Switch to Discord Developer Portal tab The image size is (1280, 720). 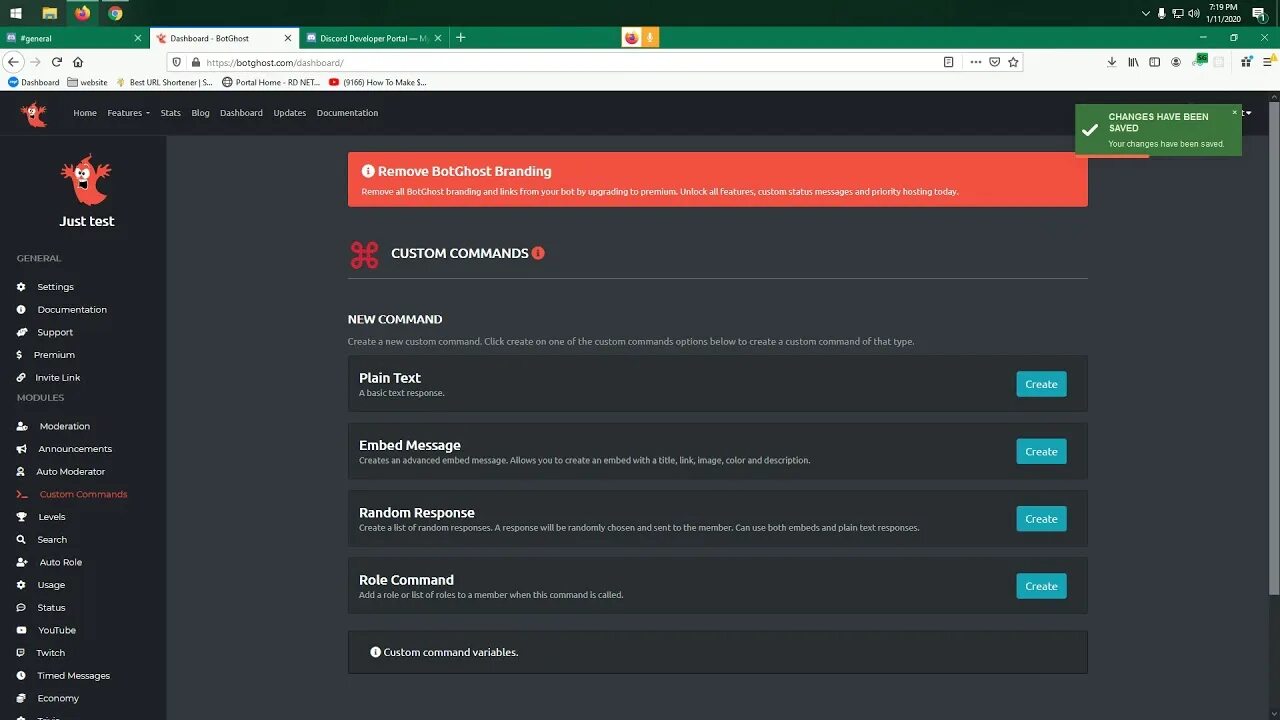tap(374, 38)
